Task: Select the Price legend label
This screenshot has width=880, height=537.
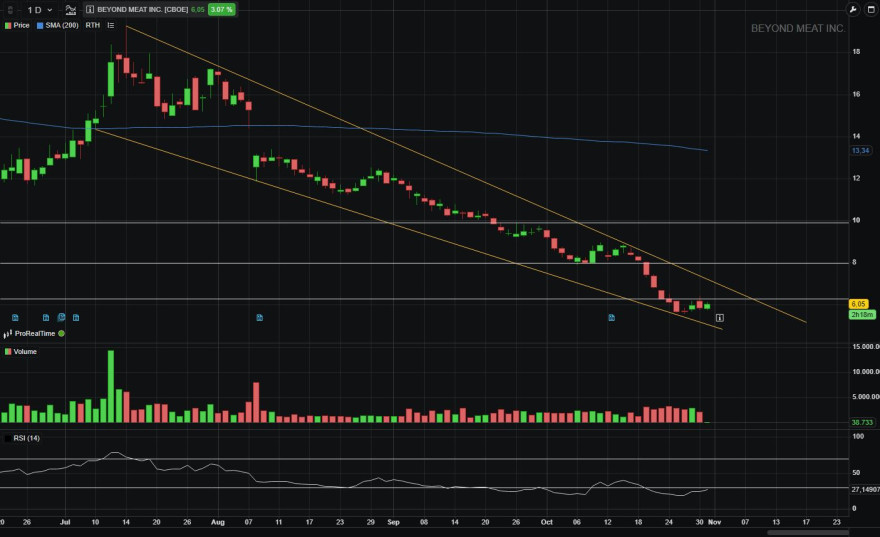Action: tap(21, 25)
